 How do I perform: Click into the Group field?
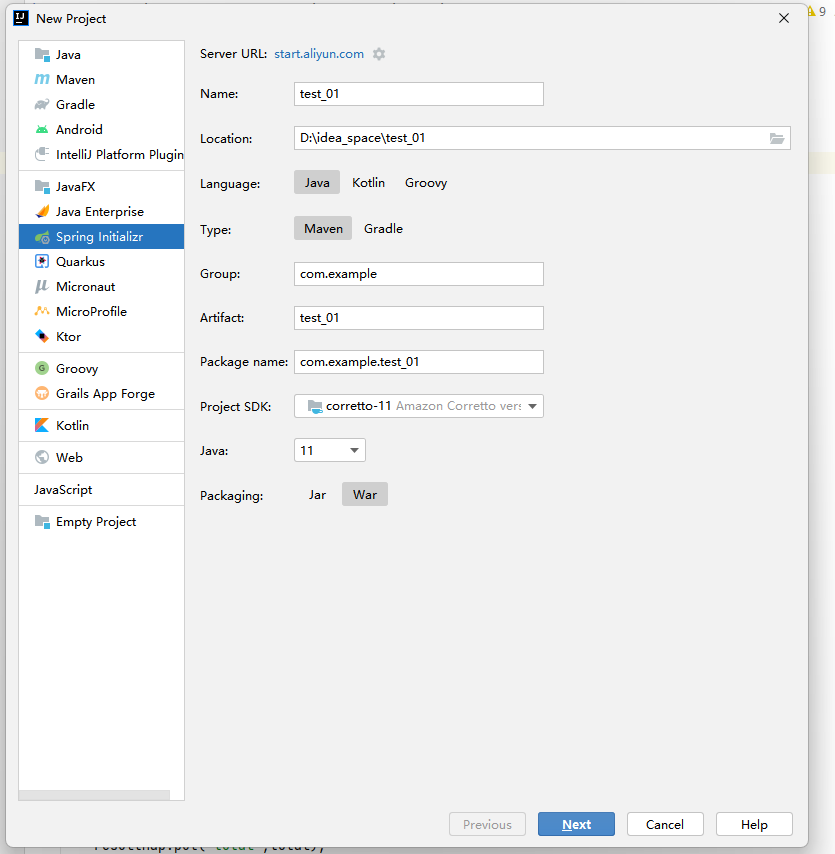coord(419,273)
